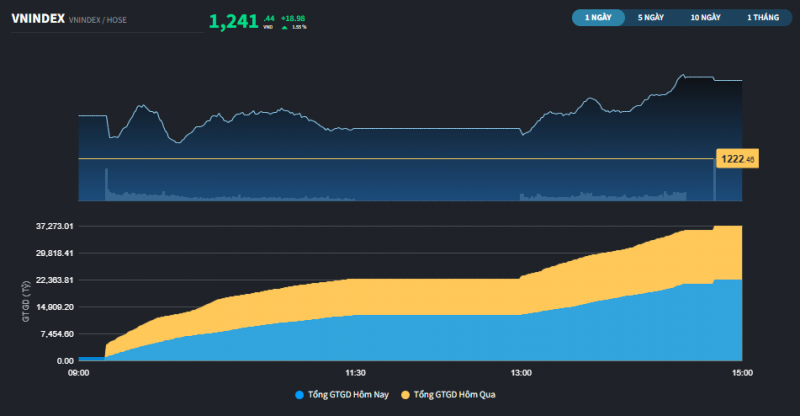
Task: Click the 1222.46 reference price label
Action: [737, 159]
